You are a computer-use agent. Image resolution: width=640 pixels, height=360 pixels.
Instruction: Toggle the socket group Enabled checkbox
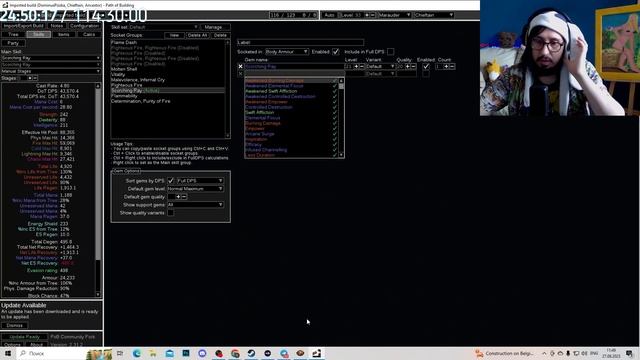(x=336, y=52)
